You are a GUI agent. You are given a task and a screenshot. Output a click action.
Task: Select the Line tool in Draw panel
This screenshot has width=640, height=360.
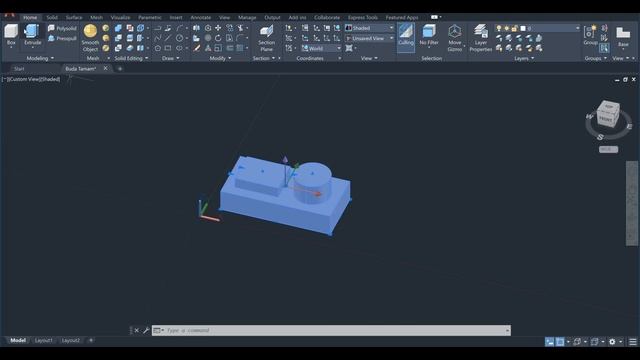167,38
